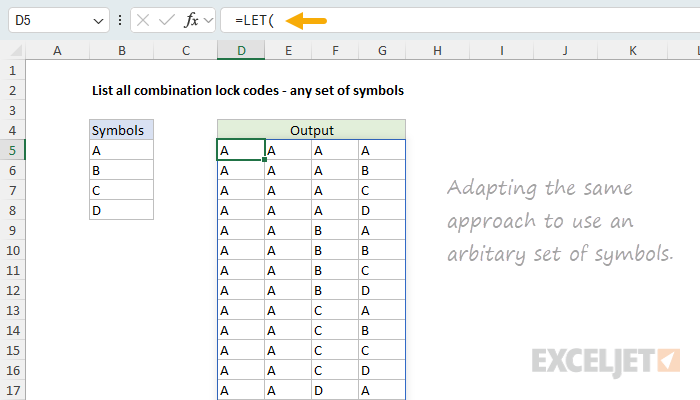Select column H header
The image size is (700, 400).
(438, 50)
